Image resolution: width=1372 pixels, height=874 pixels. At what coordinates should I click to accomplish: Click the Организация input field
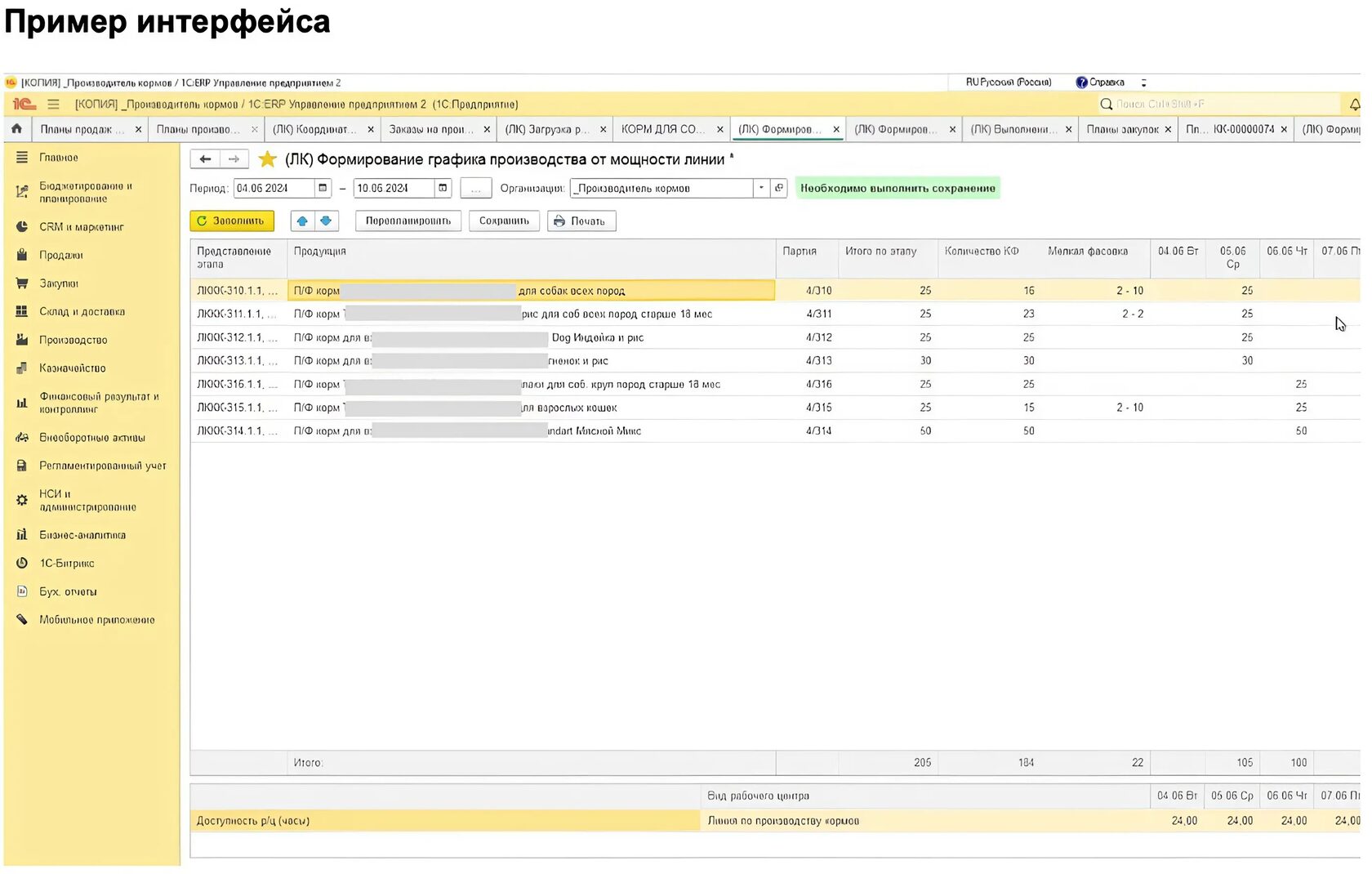(x=661, y=188)
